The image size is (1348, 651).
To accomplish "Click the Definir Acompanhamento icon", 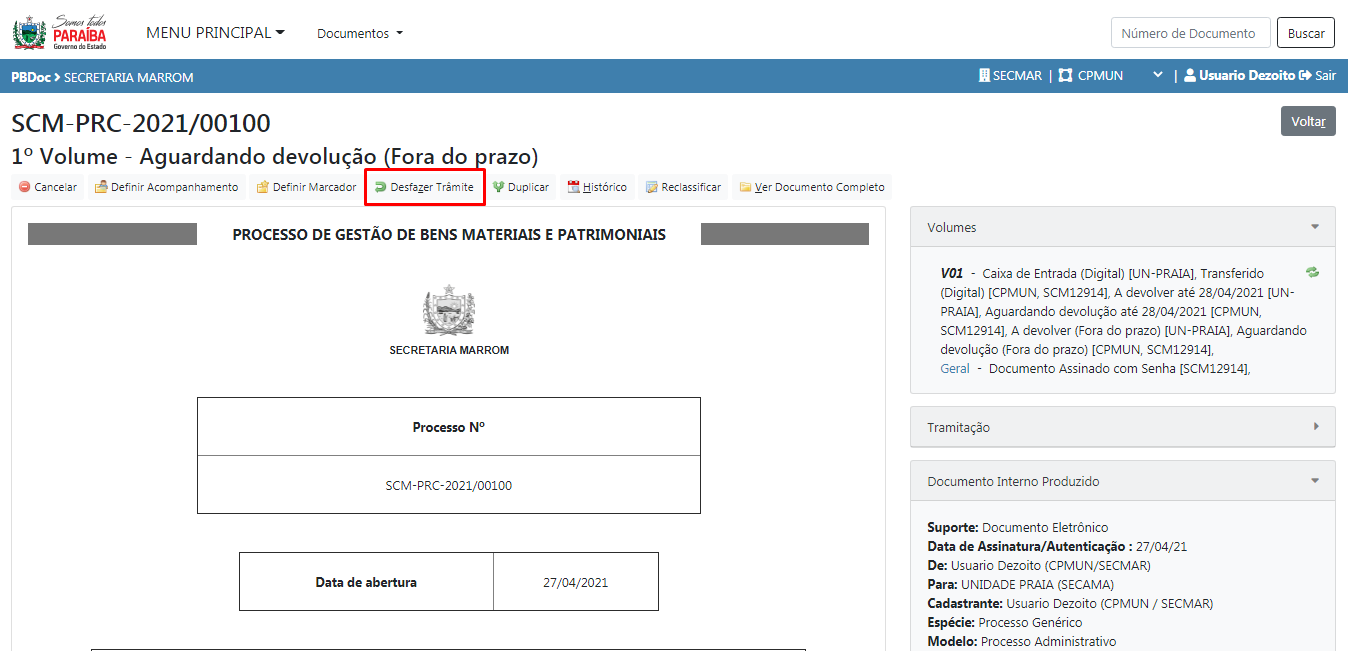I will click(101, 187).
